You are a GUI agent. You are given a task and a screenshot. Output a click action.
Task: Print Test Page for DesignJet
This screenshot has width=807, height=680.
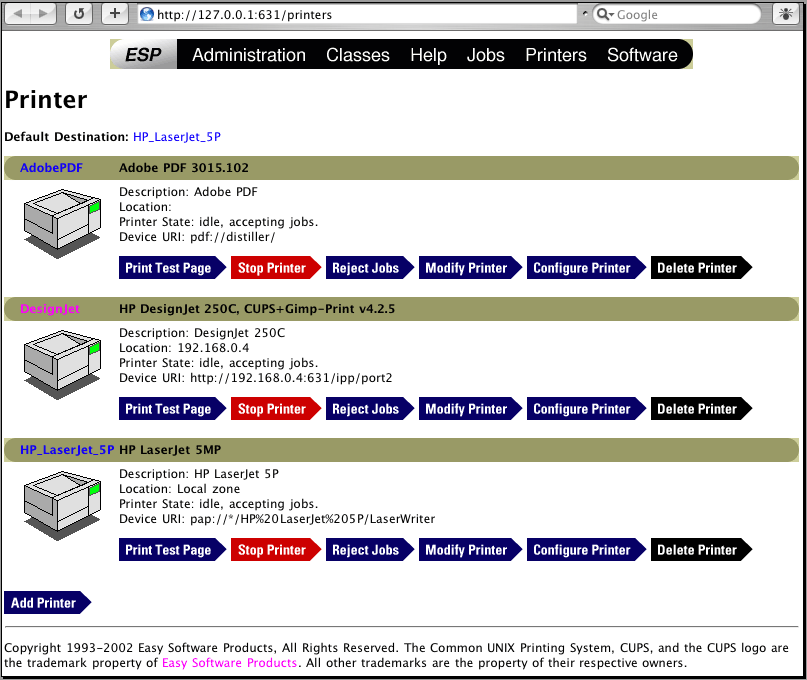[172, 409]
